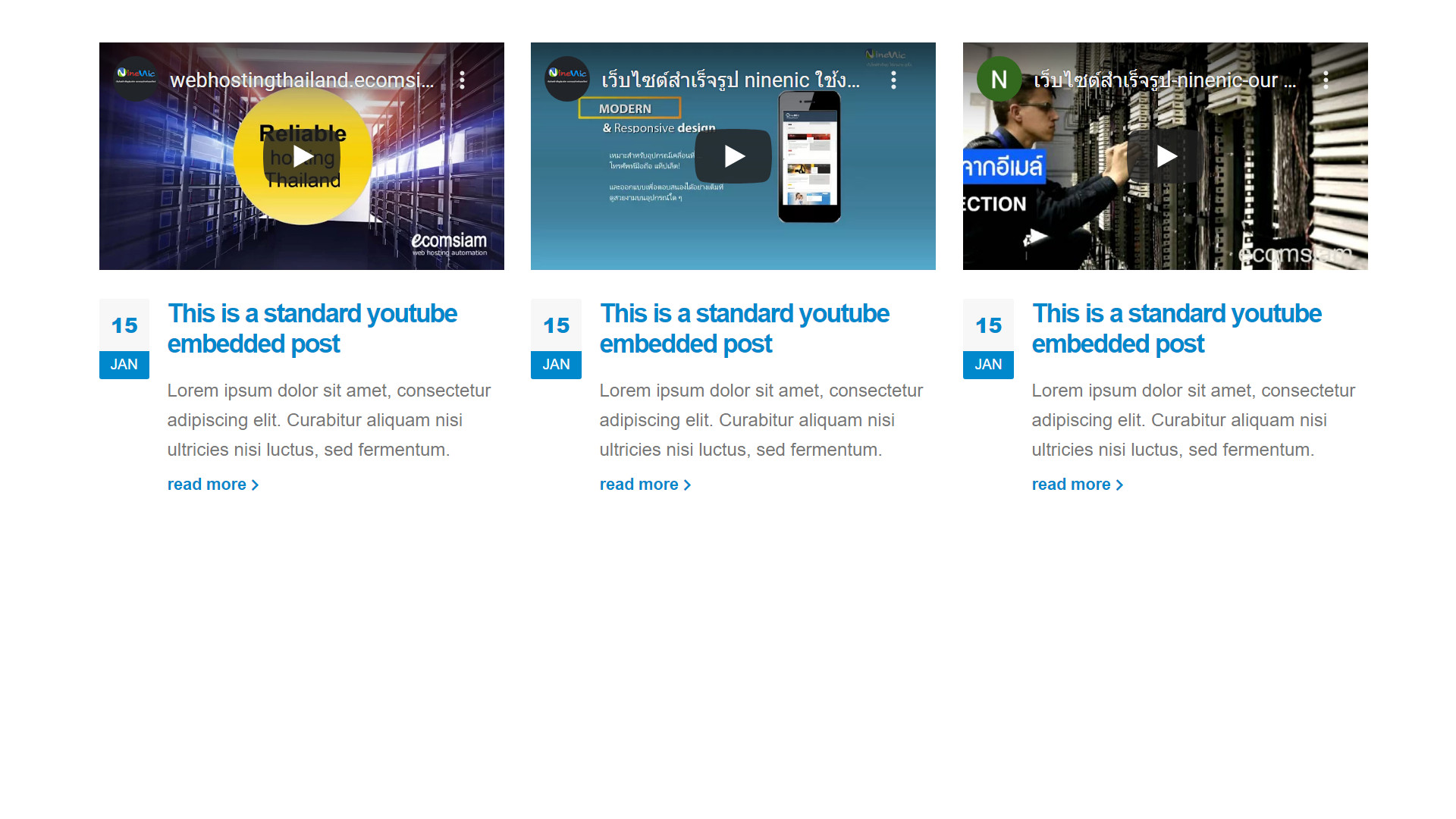Play the ninenic-our video with server technician
This screenshot has height=819, width=1456.
[1166, 156]
